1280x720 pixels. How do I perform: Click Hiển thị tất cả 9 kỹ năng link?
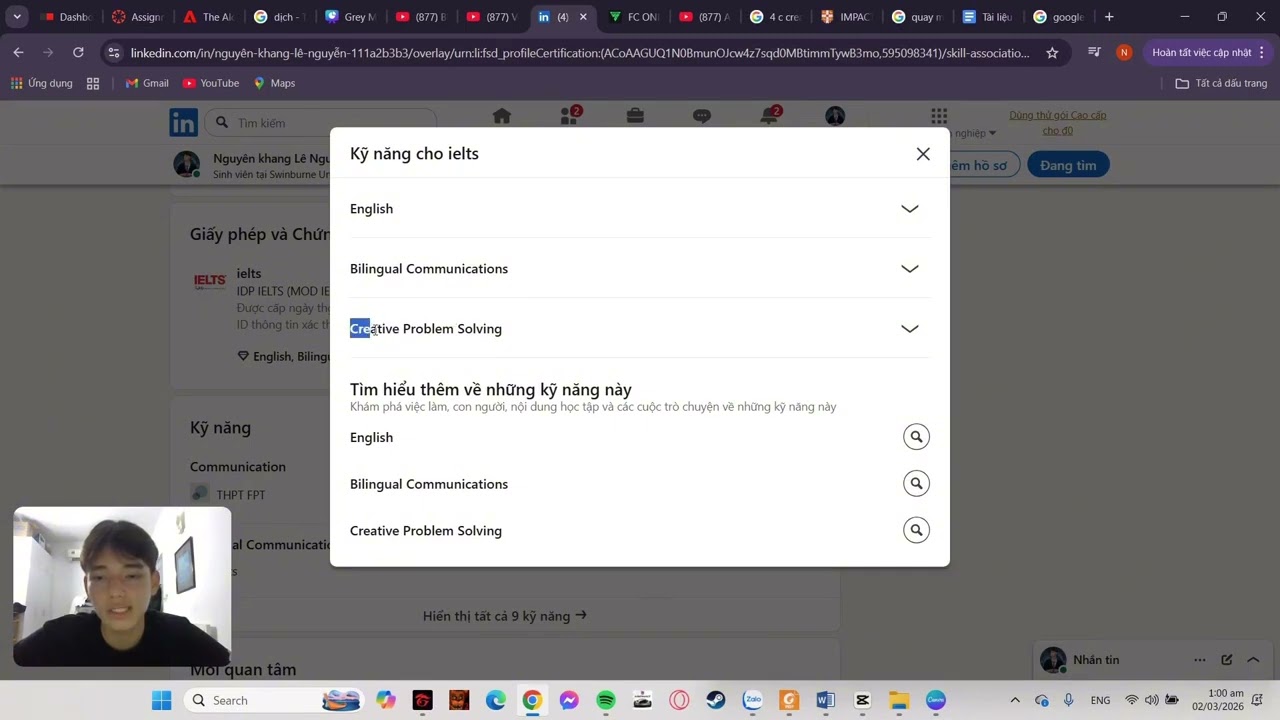coord(505,616)
